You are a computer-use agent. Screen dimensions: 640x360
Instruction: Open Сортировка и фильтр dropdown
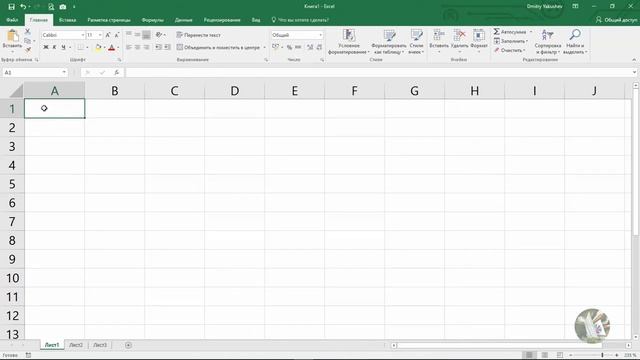[x=547, y=41]
